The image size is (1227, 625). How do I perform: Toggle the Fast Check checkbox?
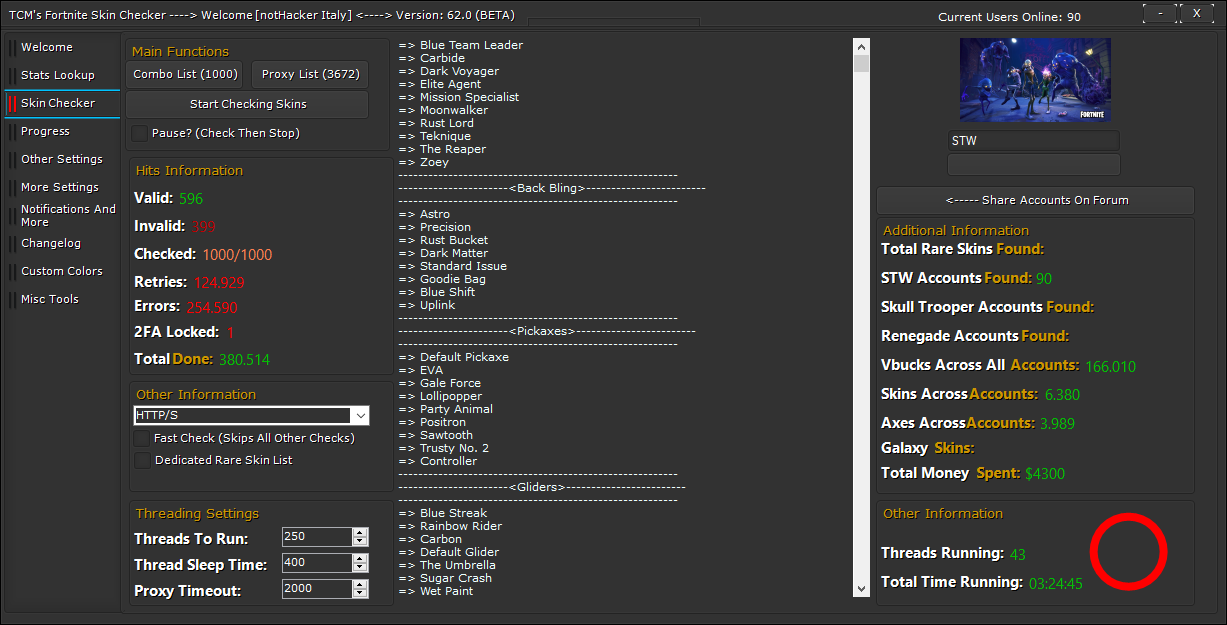[142, 438]
